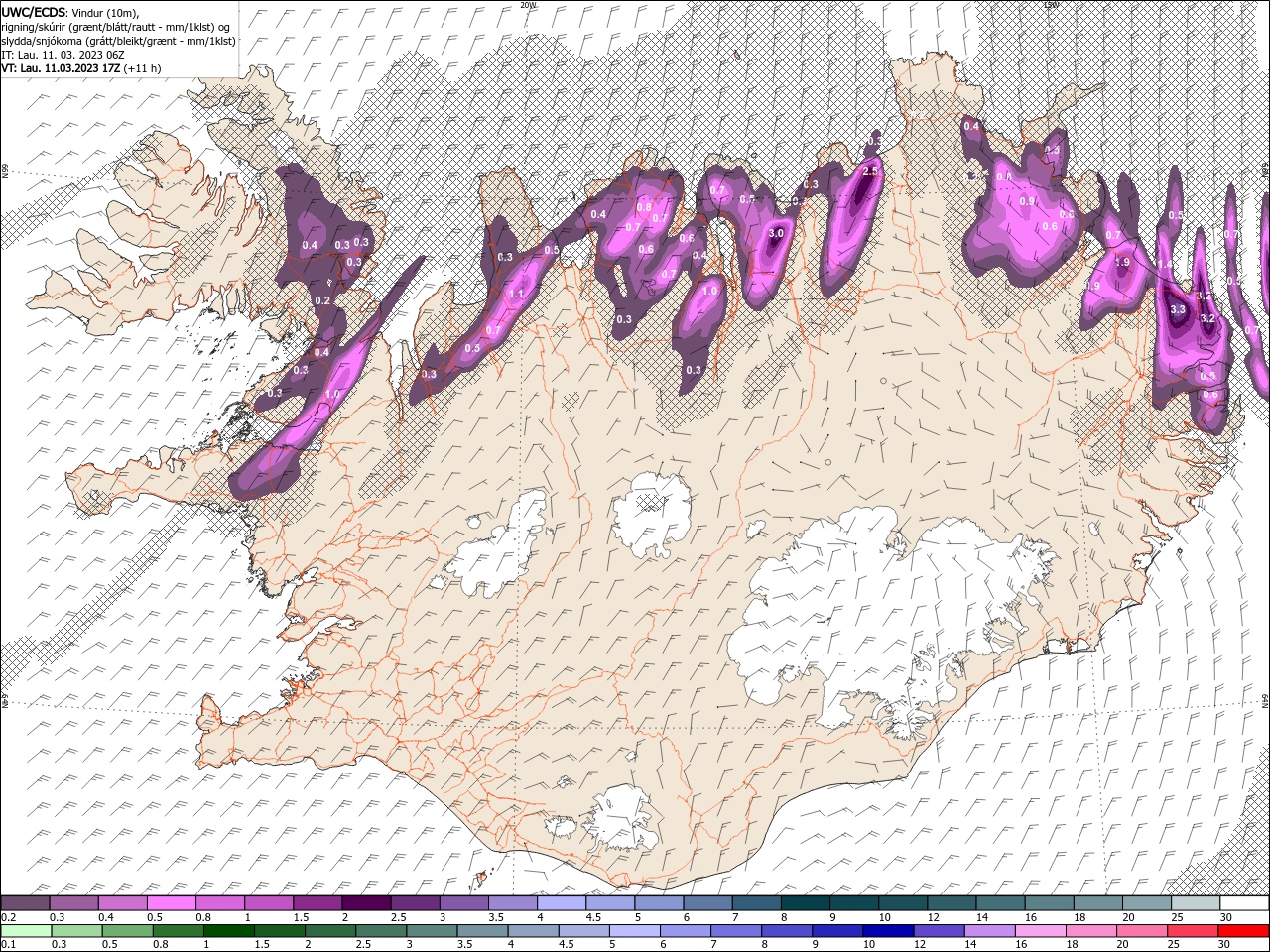Click the 20W longitude label

pyautogui.click(x=528, y=5)
